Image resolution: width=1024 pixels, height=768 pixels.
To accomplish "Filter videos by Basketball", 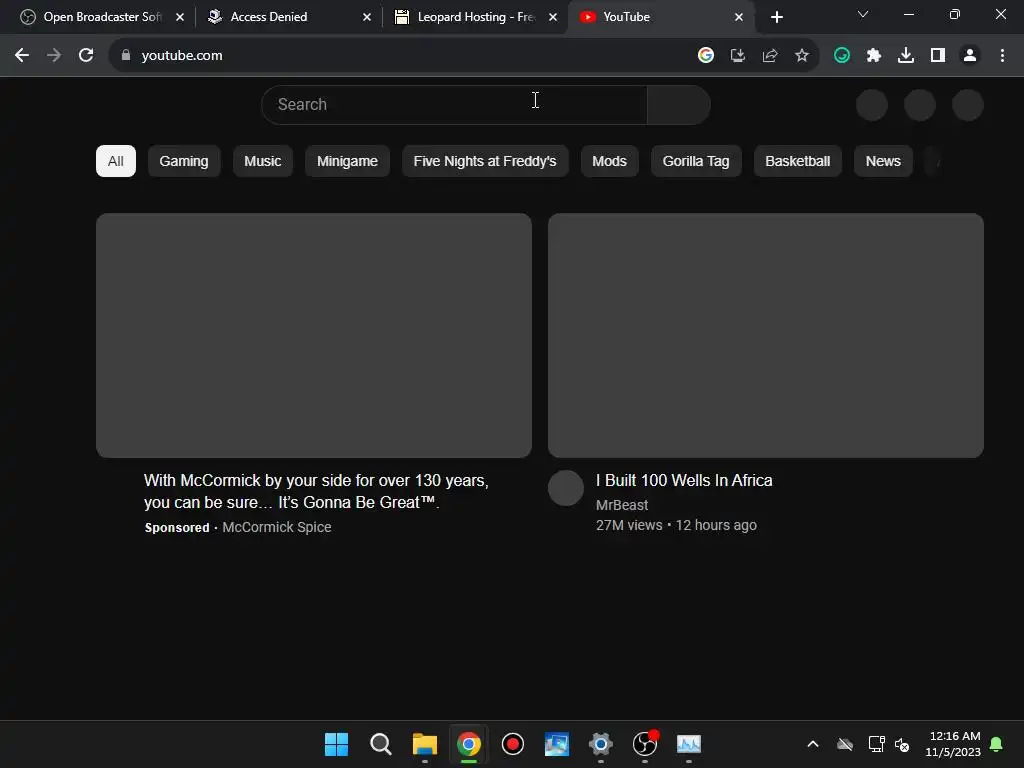I will pyautogui.click(x=797, y=161).
